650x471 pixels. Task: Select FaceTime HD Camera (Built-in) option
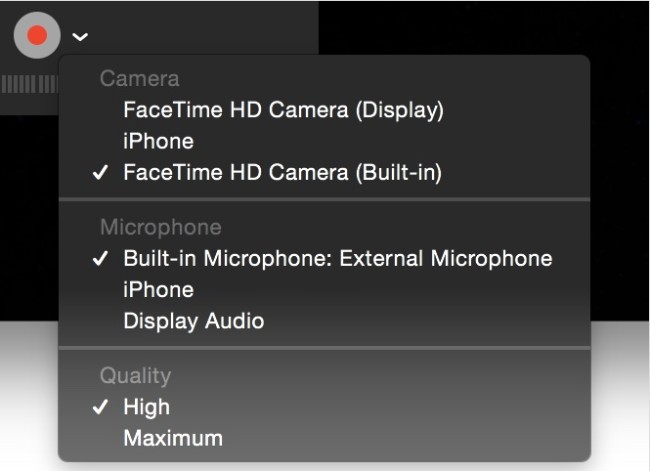point(324,172)
